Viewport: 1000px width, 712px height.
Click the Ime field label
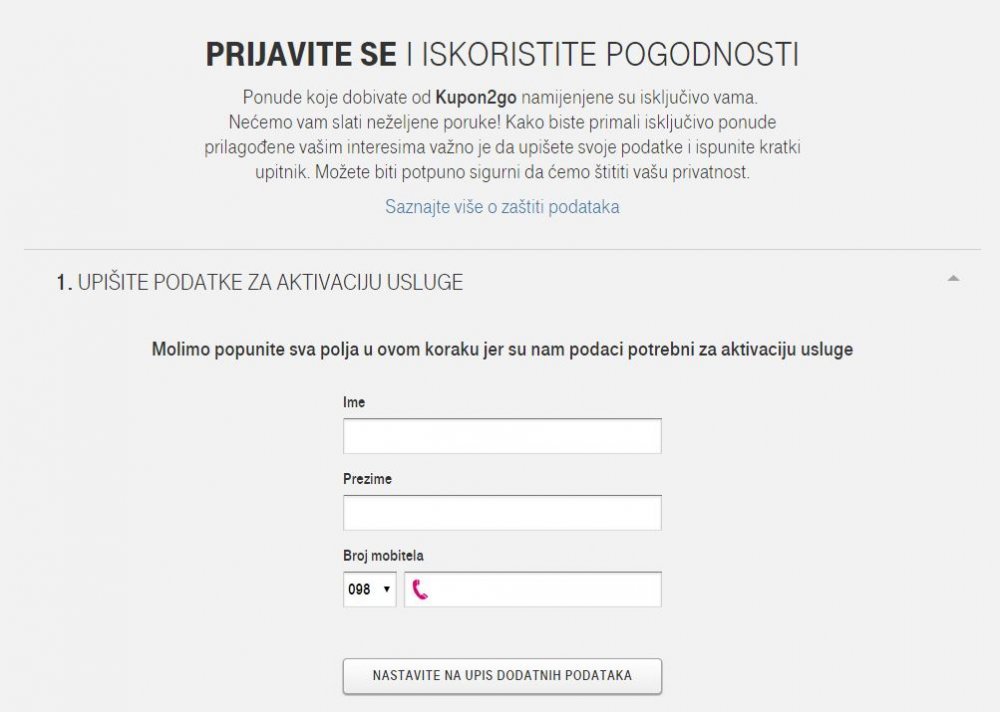coord(354,402)
